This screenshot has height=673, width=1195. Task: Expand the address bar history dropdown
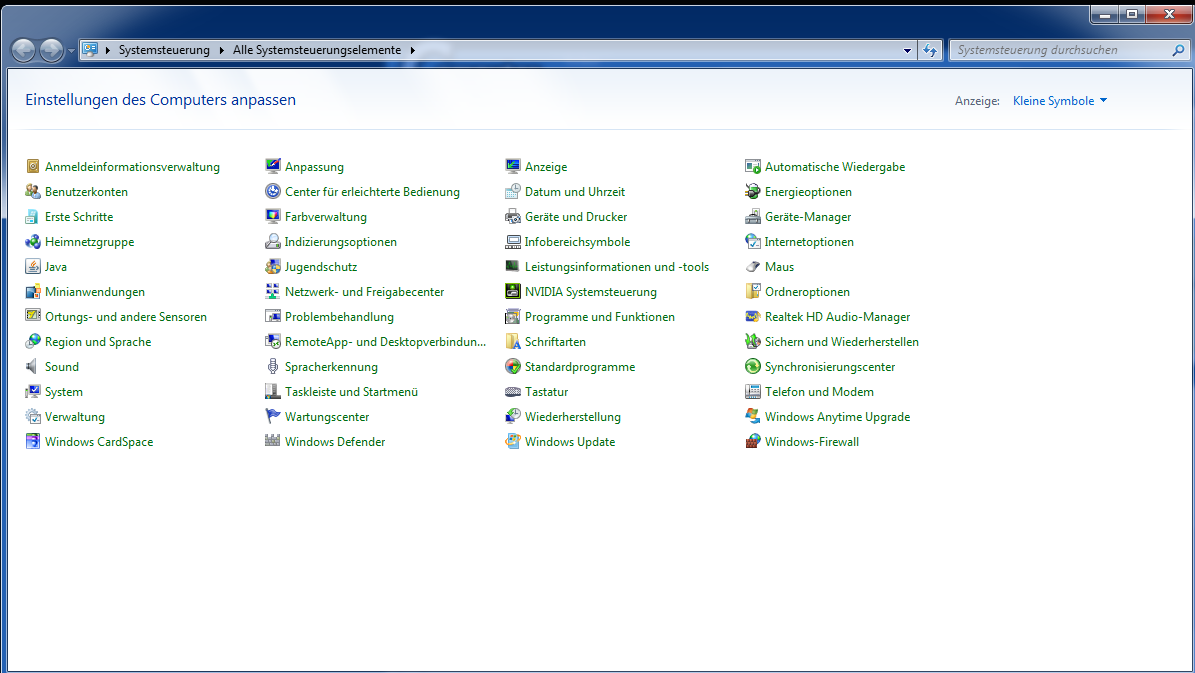tap(907, 50)
